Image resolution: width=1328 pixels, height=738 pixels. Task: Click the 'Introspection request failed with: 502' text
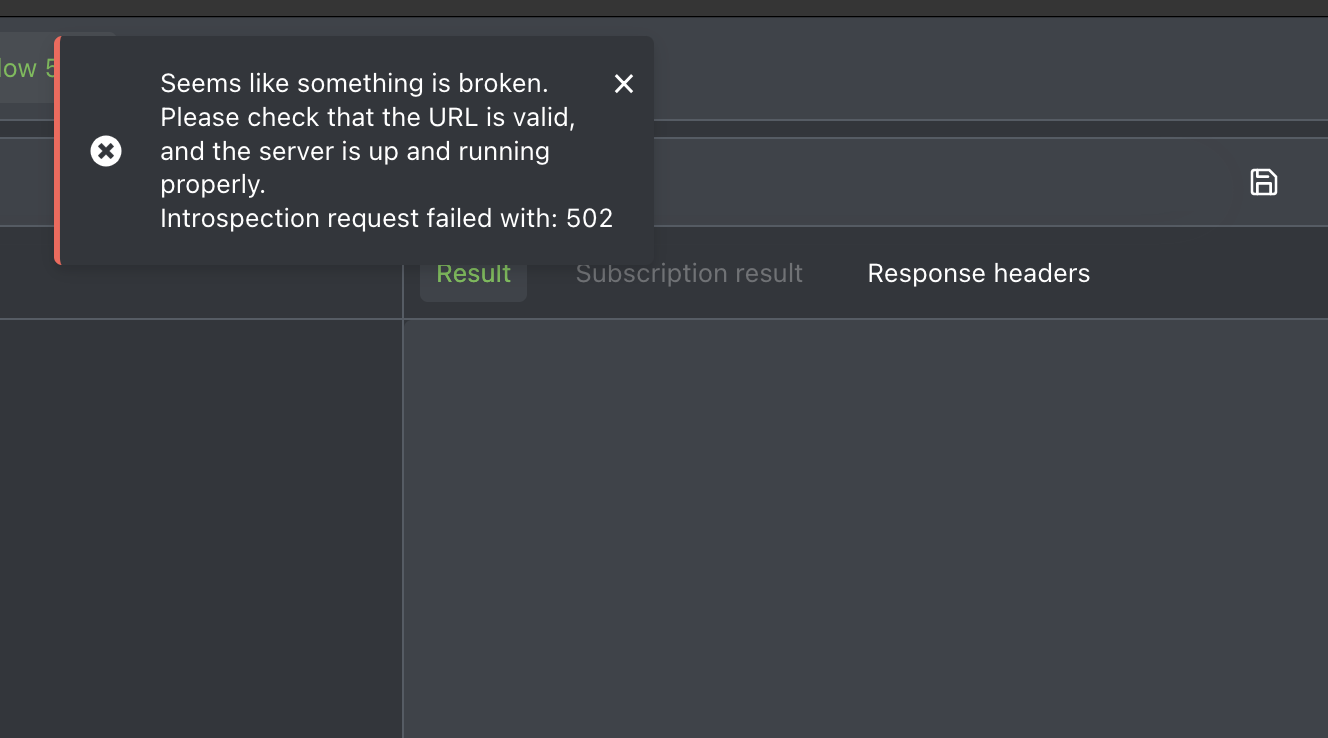[x=387, y=218]
